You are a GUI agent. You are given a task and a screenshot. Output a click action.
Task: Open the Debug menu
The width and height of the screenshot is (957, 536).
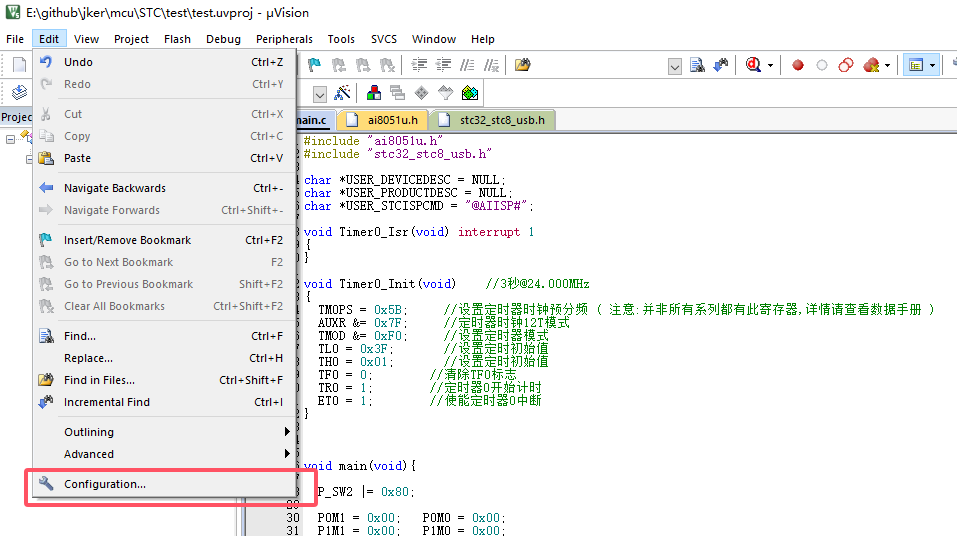click(x=223, y=39)
